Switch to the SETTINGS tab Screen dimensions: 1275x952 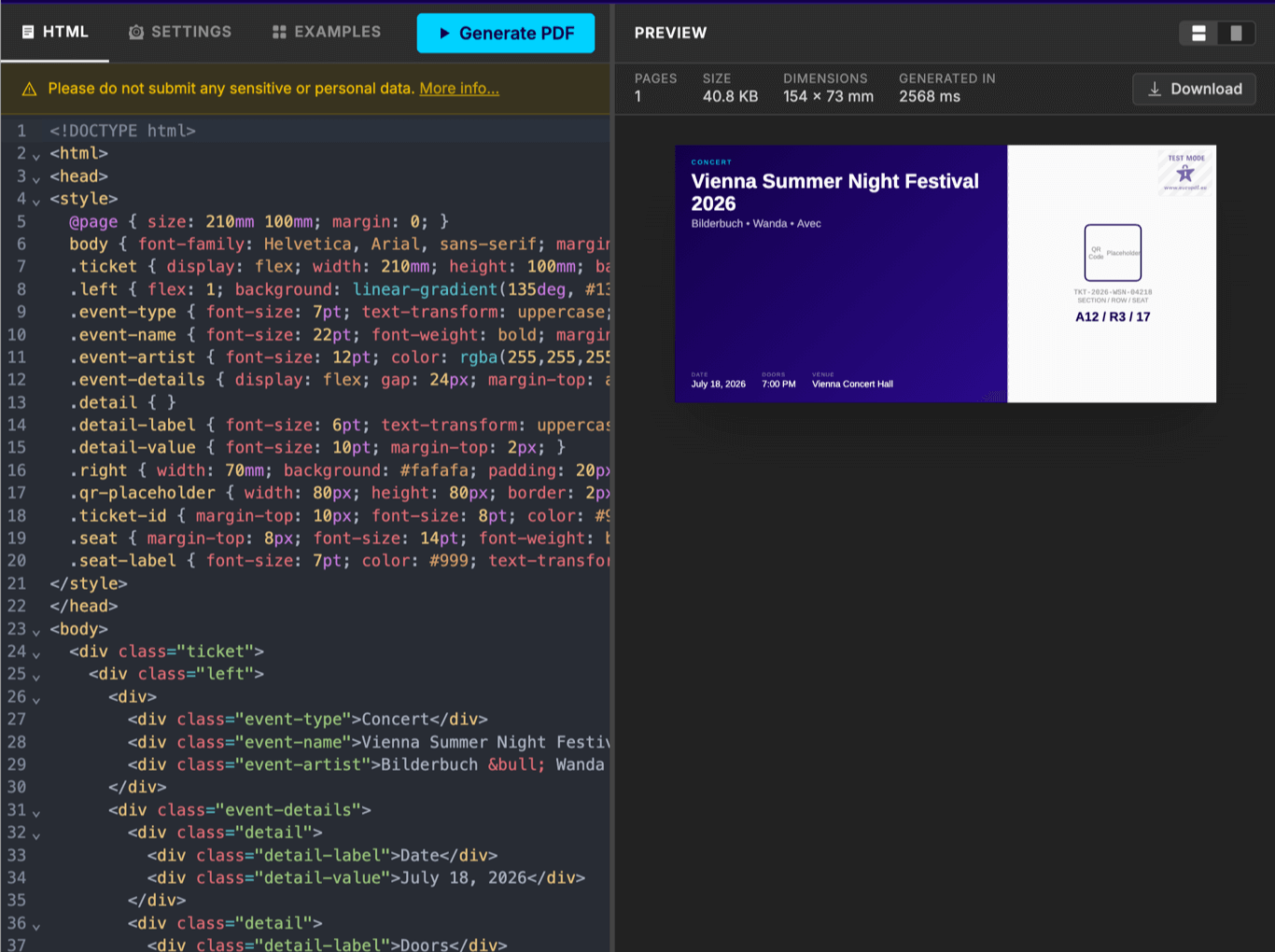[x=191, y=31]
